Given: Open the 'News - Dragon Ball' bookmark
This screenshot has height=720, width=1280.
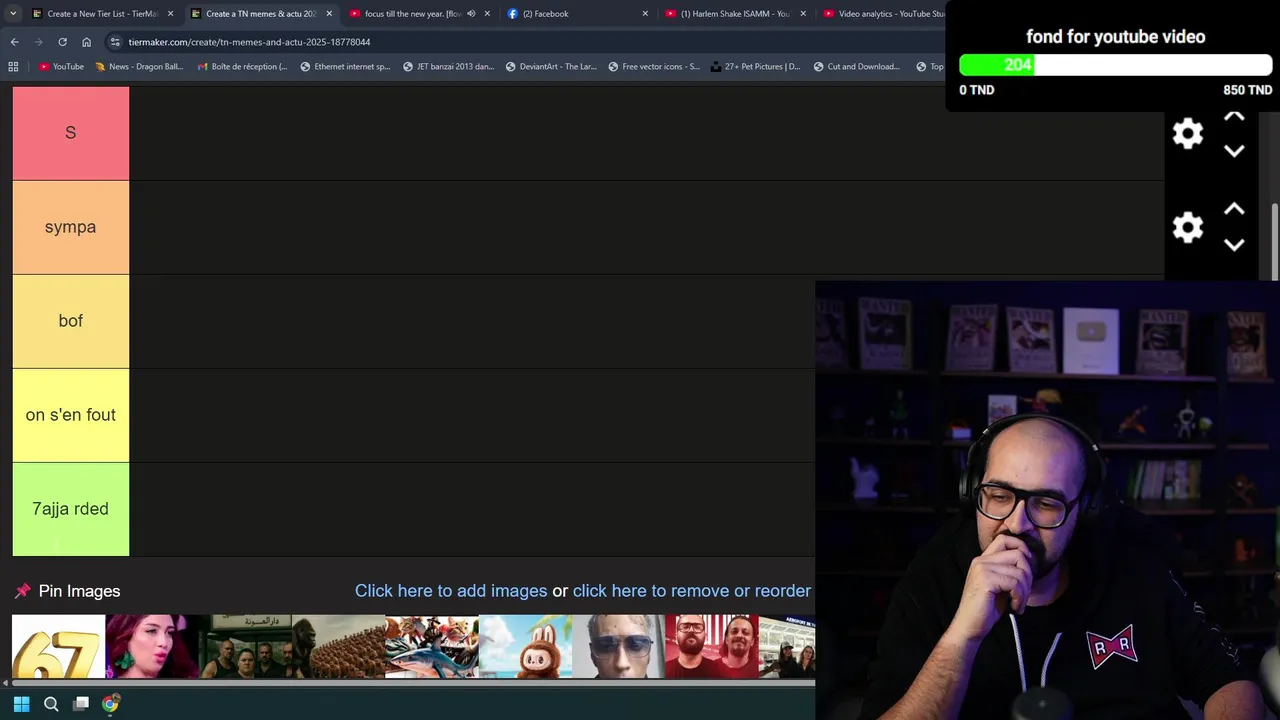Looking at the screenshot, I should (x=139, y=67).
